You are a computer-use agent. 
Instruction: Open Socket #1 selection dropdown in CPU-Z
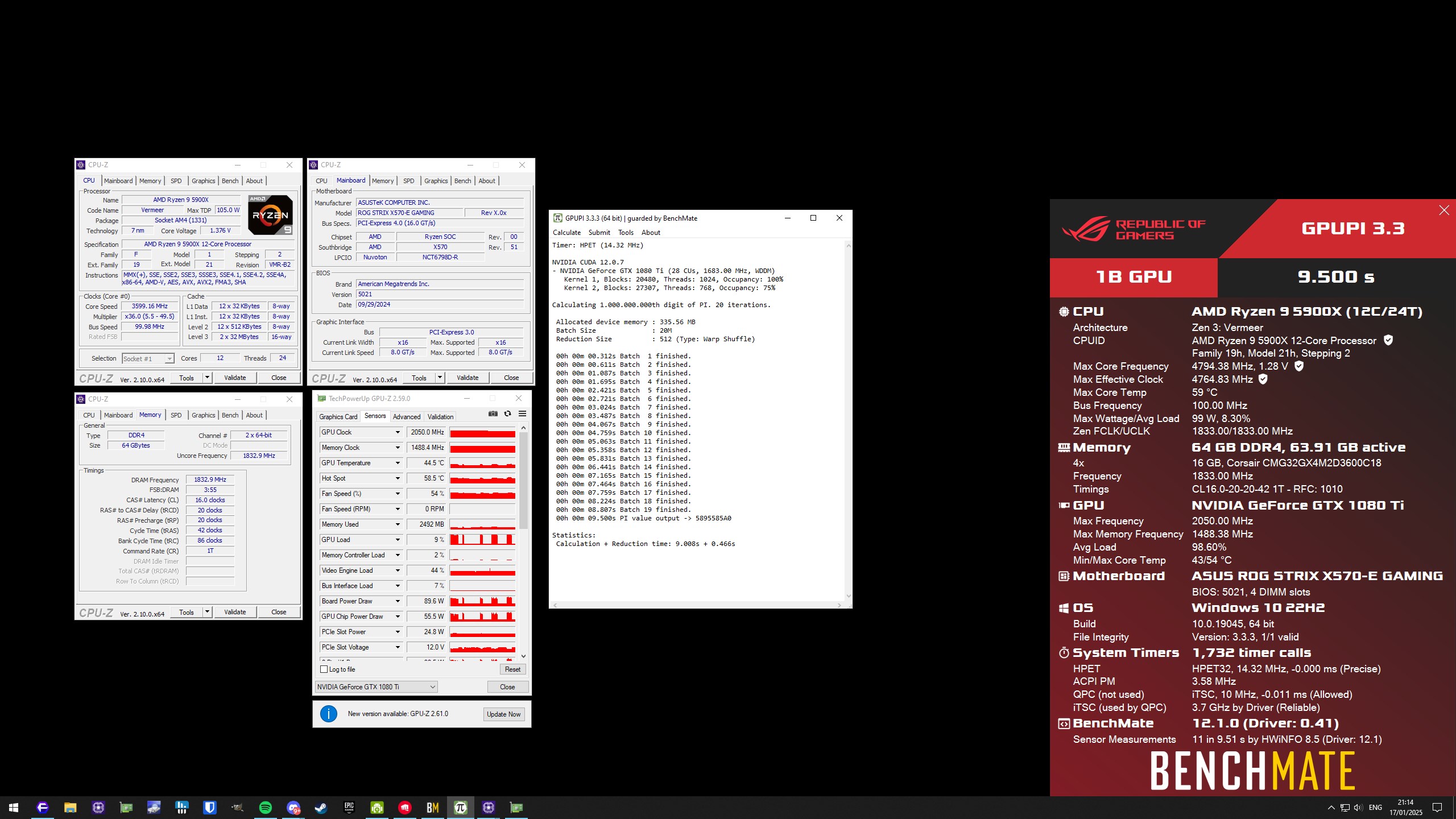[x=148, y=358]
